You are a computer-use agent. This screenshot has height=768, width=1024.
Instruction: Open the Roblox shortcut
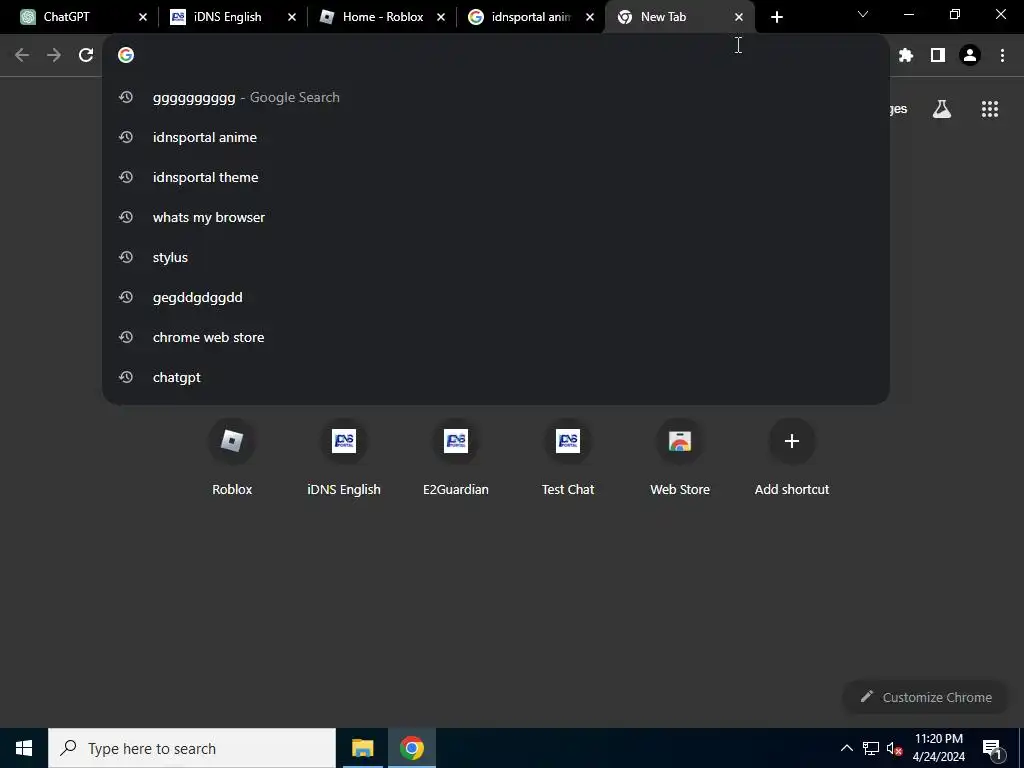(x=232, y=457)
